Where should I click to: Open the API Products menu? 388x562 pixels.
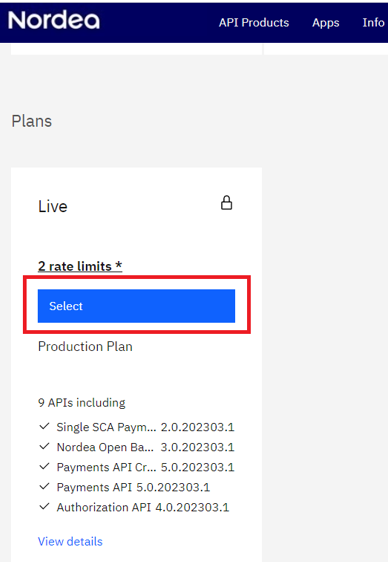(x=254, y=23)
